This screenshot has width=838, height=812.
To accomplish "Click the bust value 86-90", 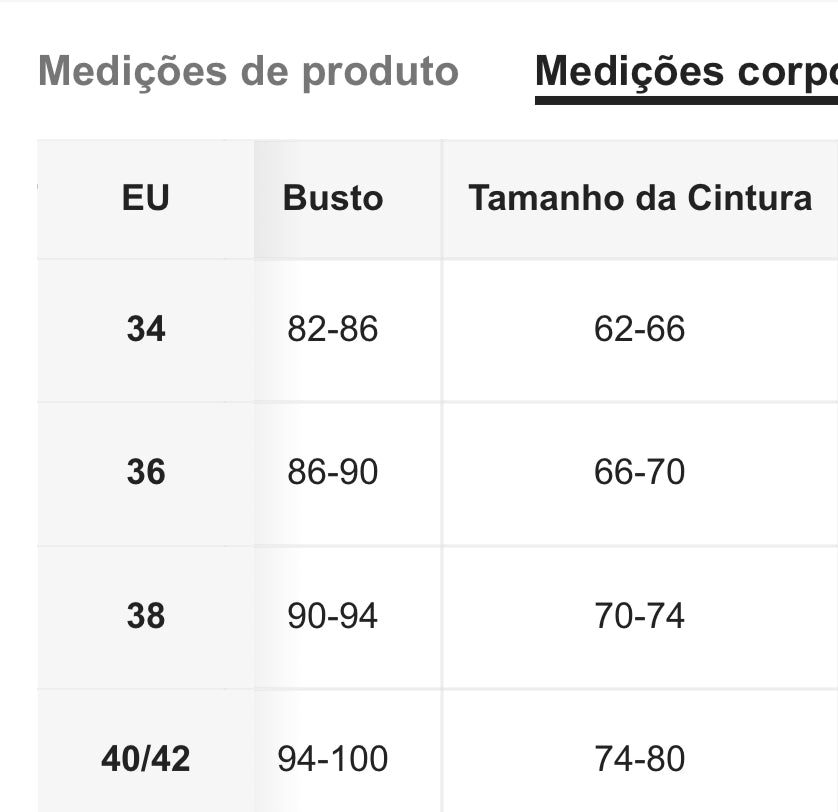I will tap(332, 472).
